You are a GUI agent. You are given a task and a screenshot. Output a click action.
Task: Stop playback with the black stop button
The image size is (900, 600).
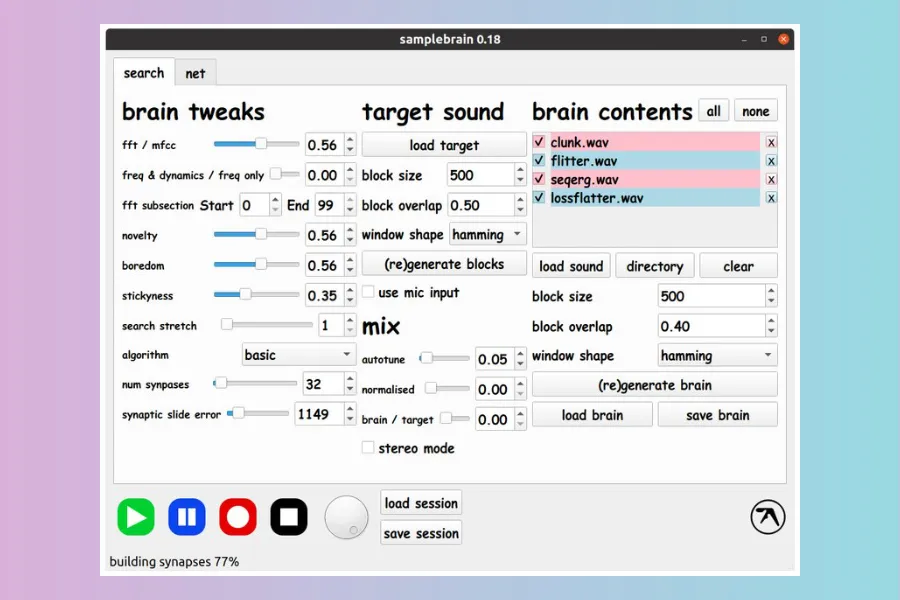(289, 517)
